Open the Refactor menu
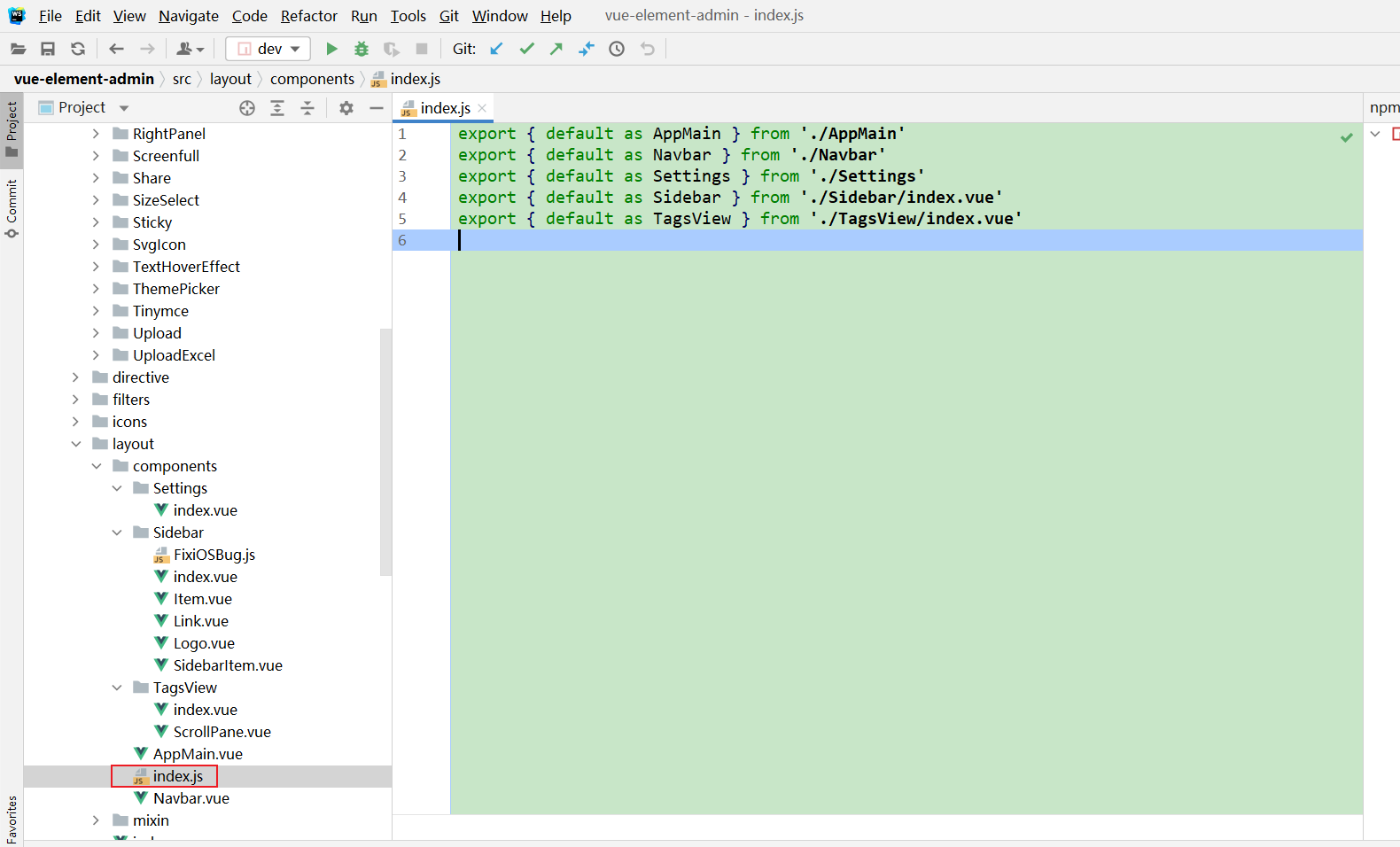The image size is (1400, 847). click(309, 16)
